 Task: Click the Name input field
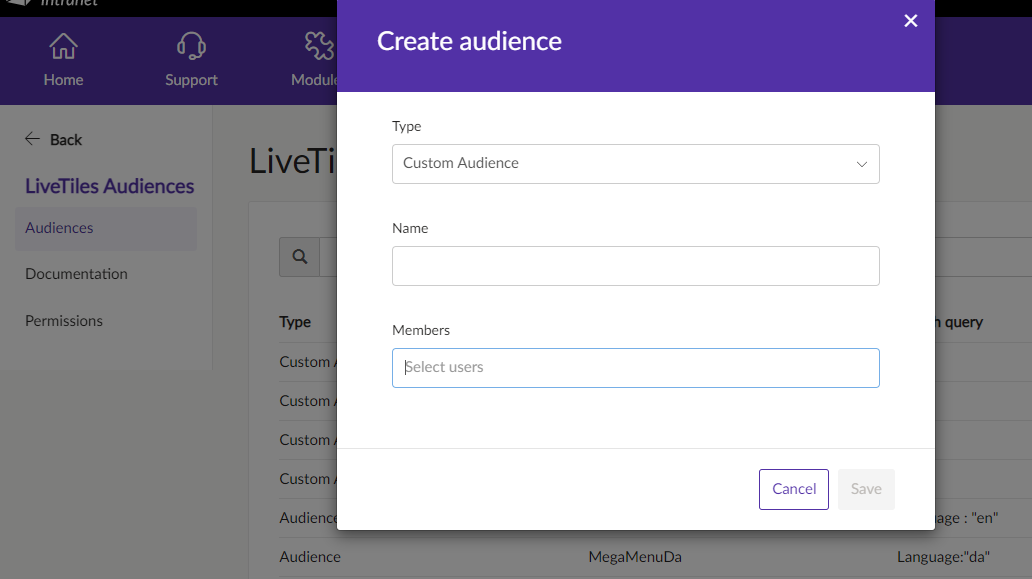point(635,266)
